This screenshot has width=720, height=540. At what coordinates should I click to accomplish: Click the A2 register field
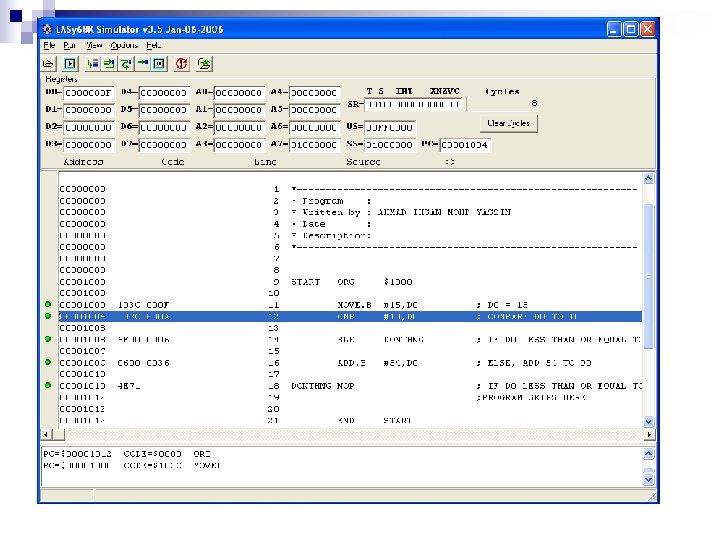point(239,128)
